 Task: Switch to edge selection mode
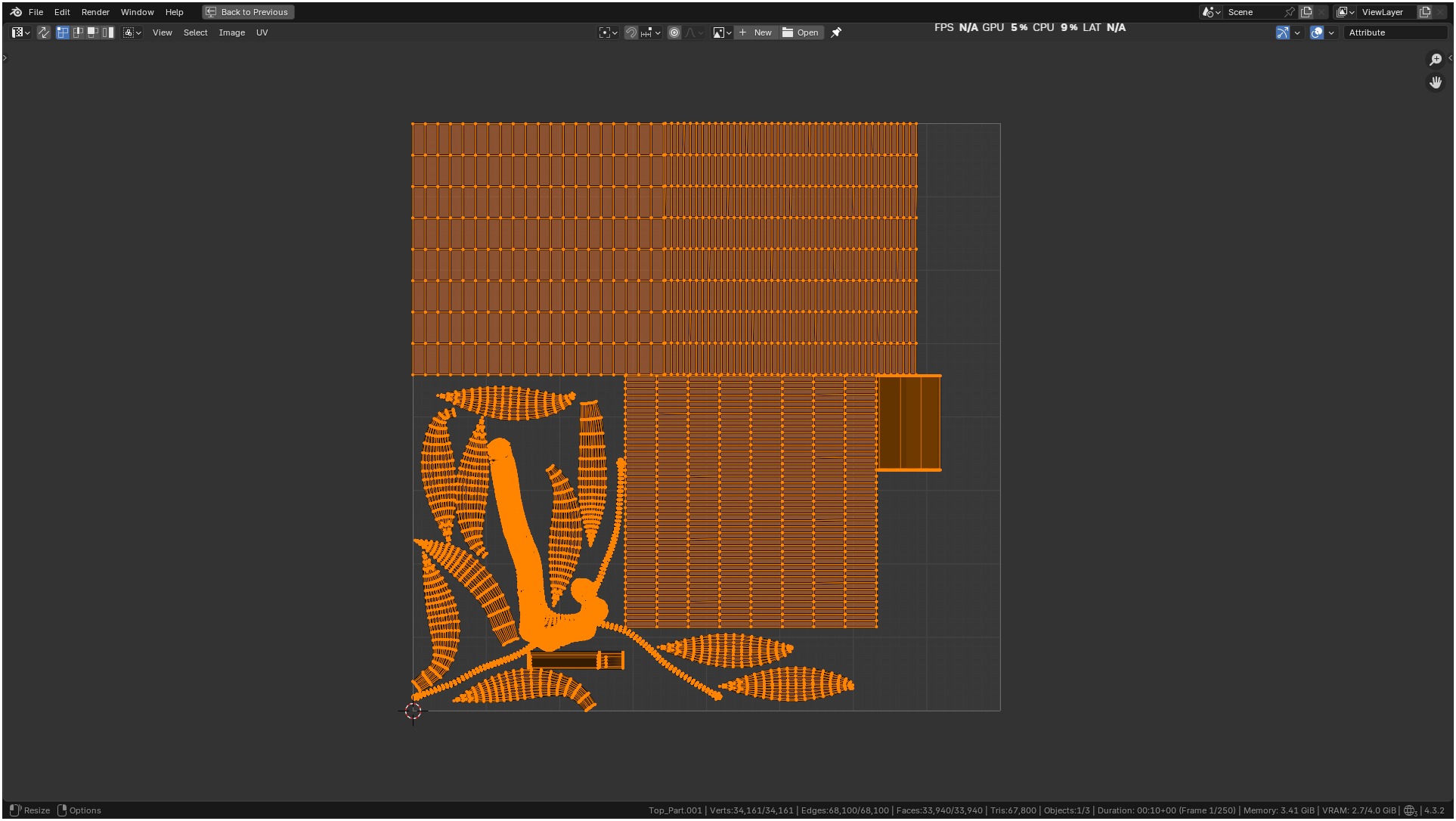78,33
